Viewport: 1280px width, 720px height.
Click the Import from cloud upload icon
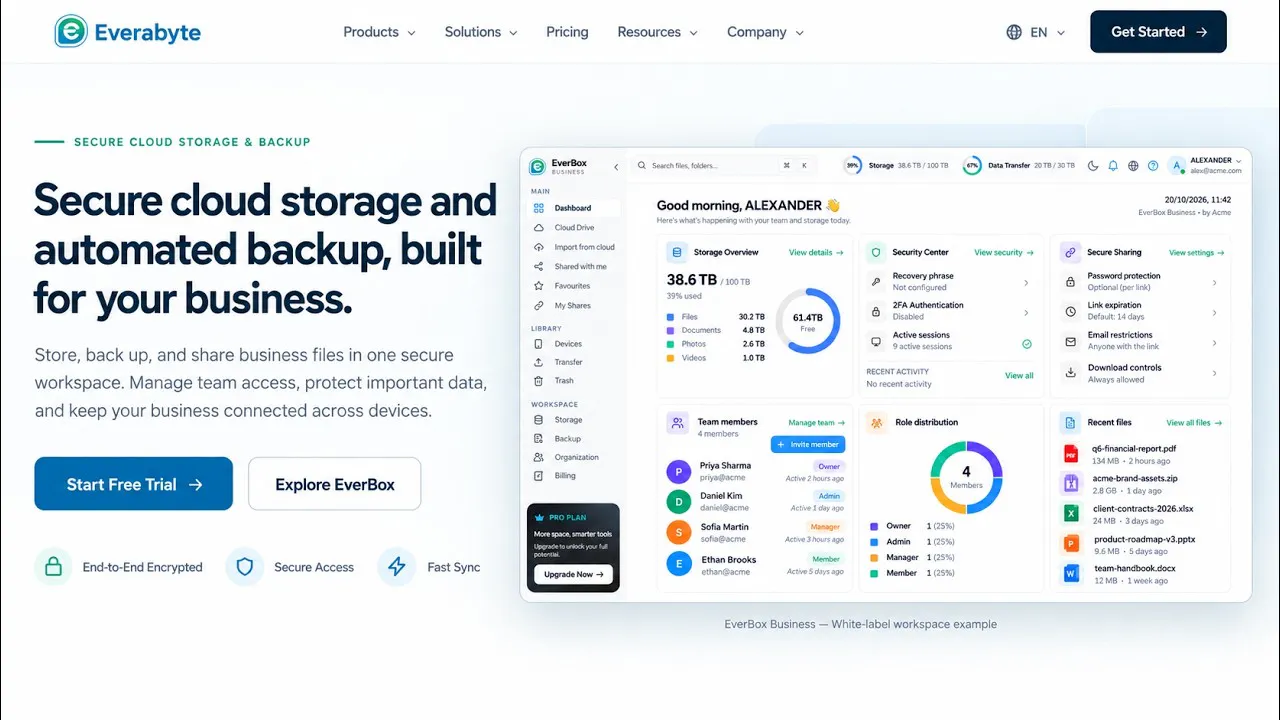click(x=539, y=247)
